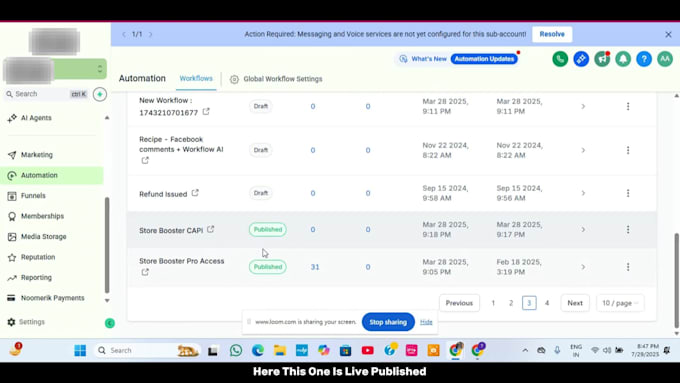Open more options for Store Booster CAPI

[x=628, y=229]
